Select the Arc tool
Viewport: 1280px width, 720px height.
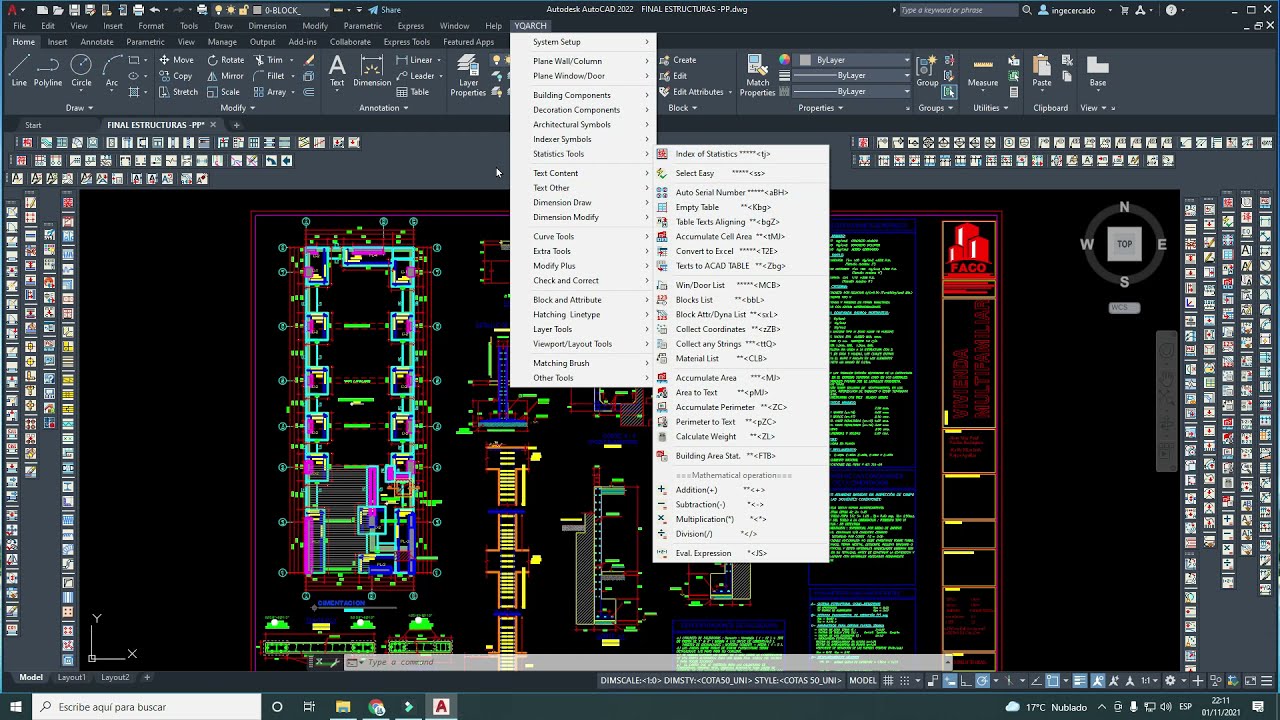pyautogui.click(x=111, y=71)
